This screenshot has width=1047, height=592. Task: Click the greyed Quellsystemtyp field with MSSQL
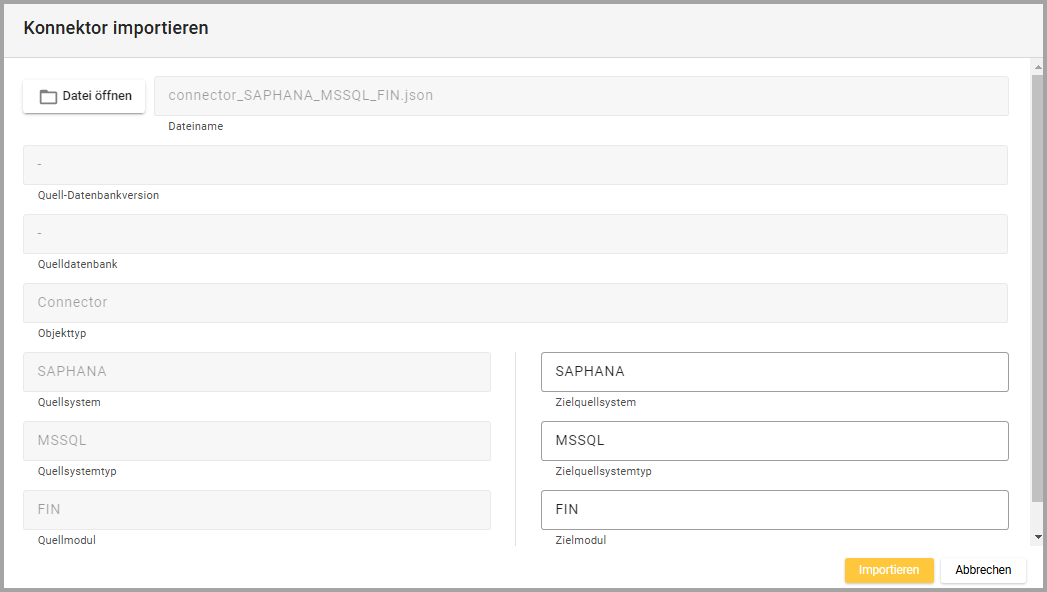[257, 441]
